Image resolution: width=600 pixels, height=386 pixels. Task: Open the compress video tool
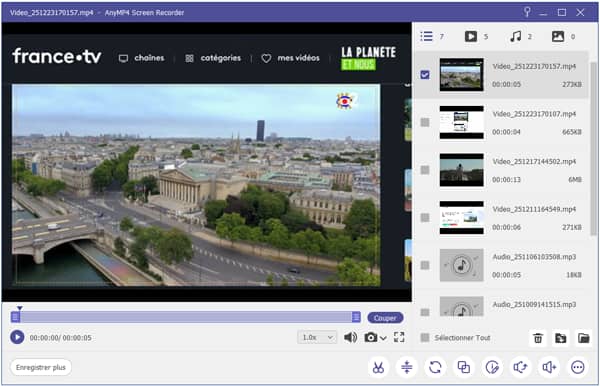click(406, 367)
